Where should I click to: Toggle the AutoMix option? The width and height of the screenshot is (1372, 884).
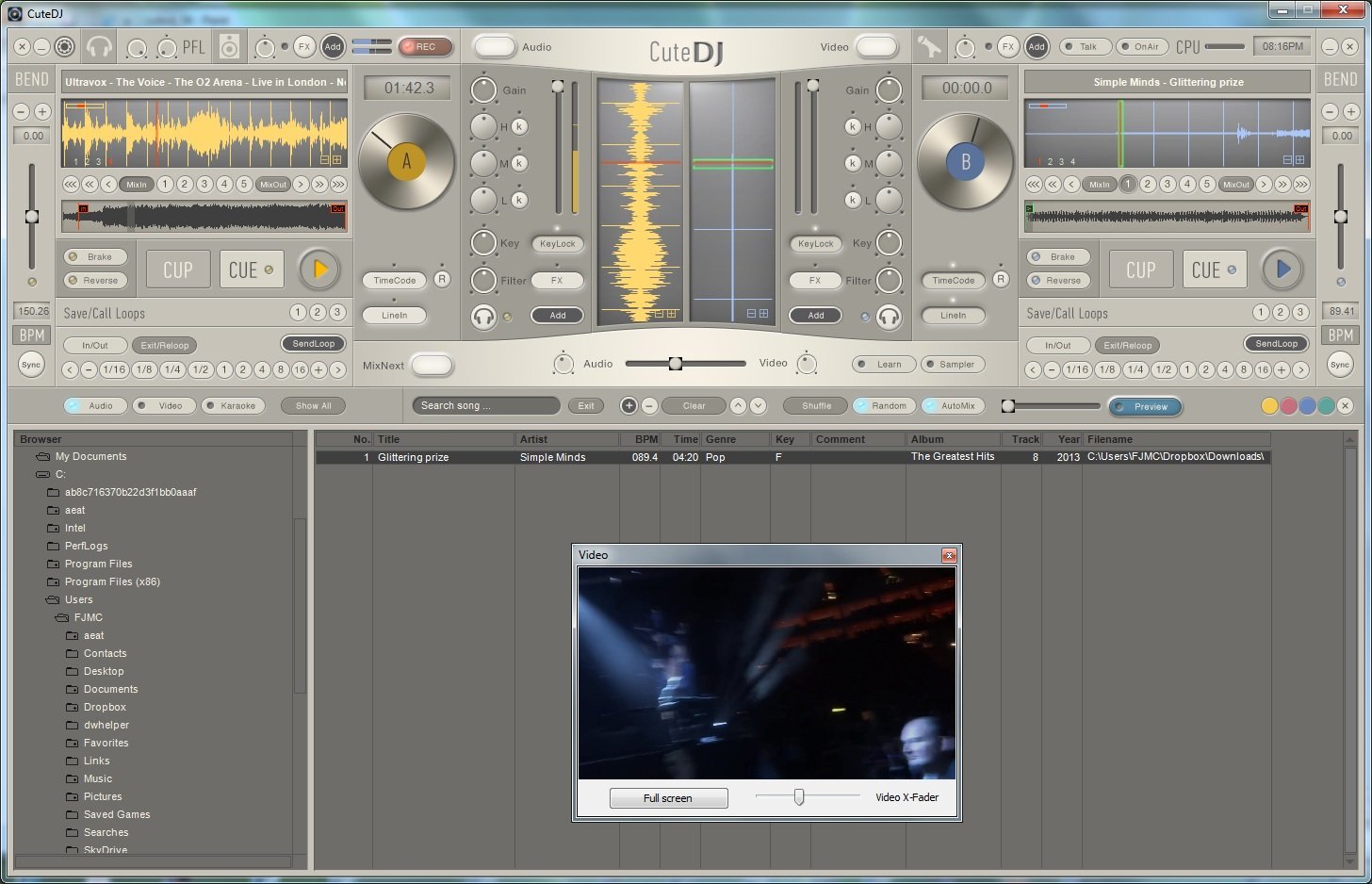(953, 405)
